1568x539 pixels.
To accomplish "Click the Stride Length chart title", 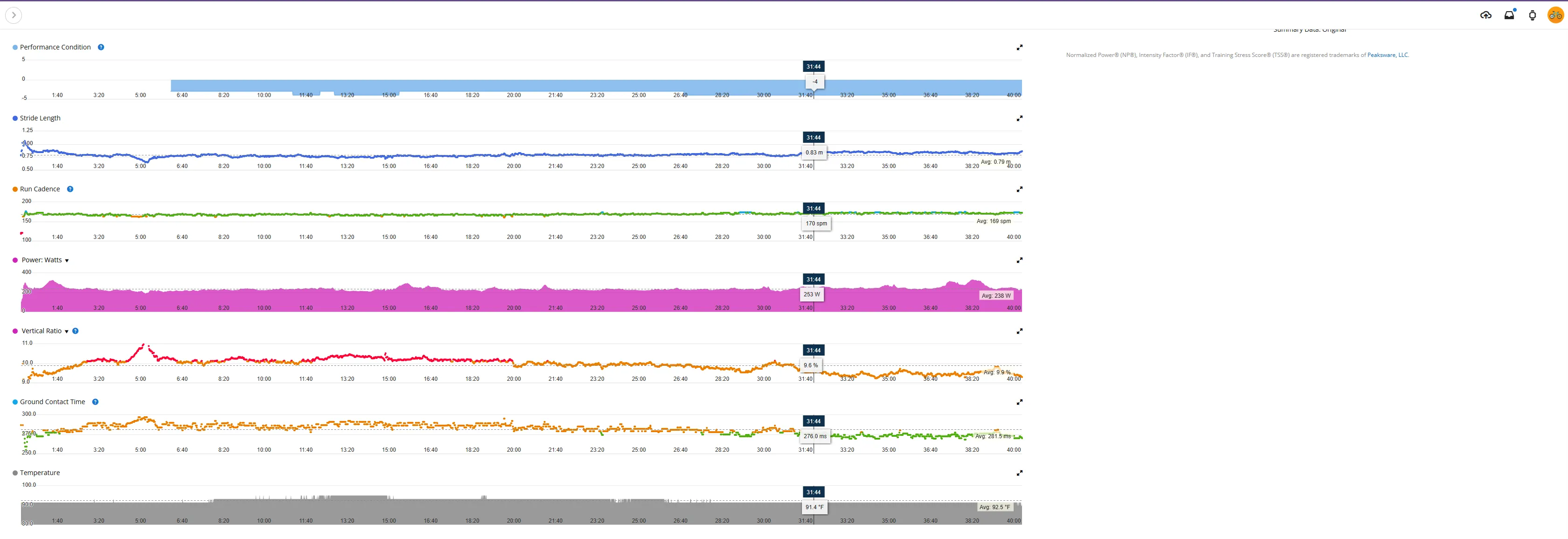I will pyautogui.click(x=40, y=118).
